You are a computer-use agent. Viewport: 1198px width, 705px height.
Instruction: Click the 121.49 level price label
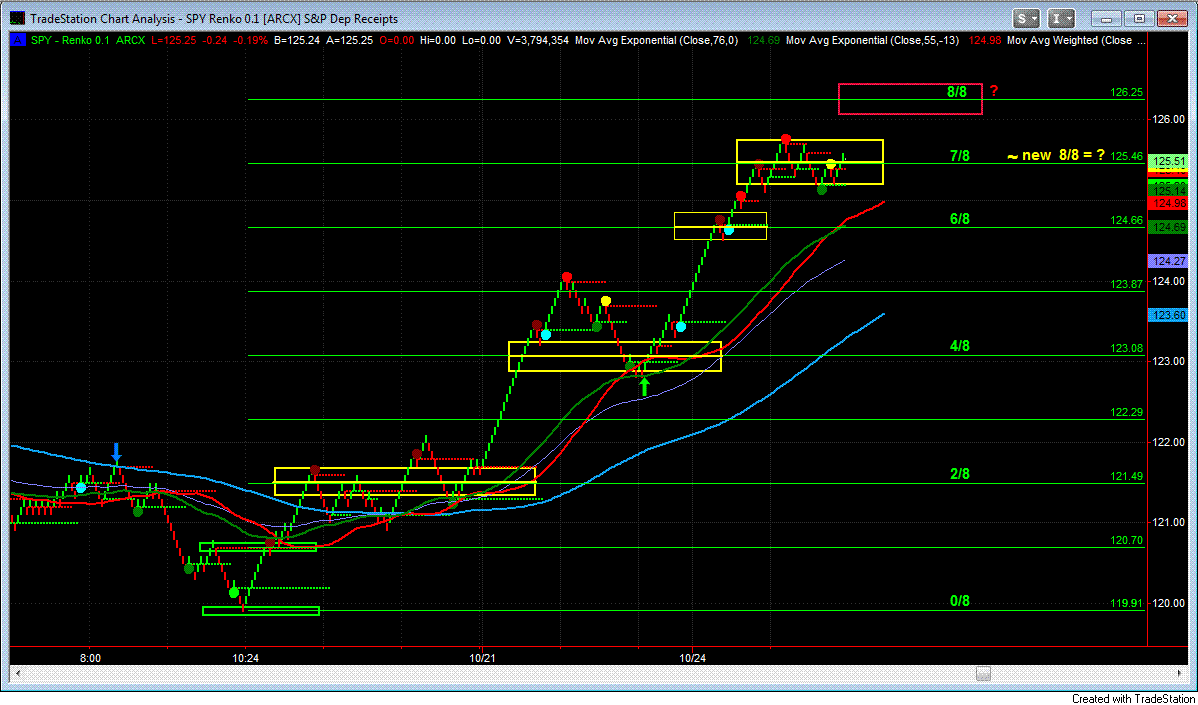(x=1126, y=476)
